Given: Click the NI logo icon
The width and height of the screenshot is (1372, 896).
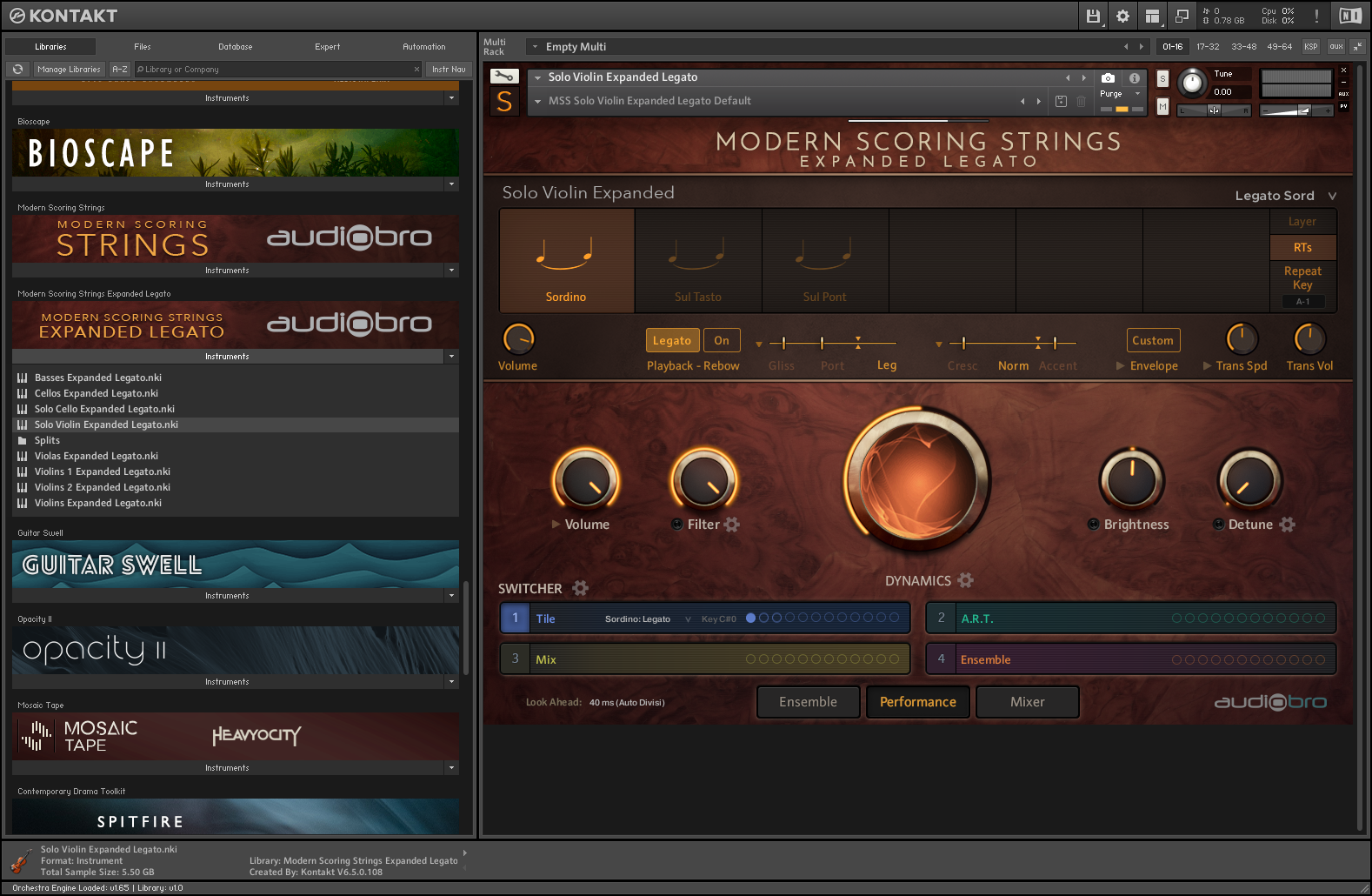Looking at the screenshot, I should [x=1350, y=16].
